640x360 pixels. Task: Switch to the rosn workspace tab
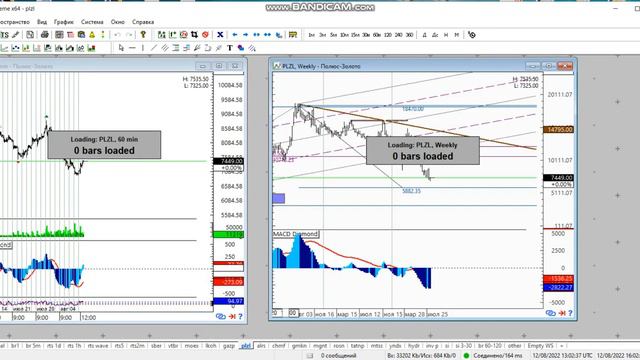339,346
